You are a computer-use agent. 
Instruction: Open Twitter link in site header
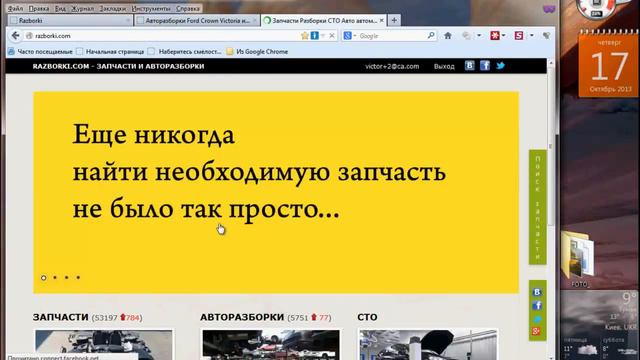click(500, 66)
